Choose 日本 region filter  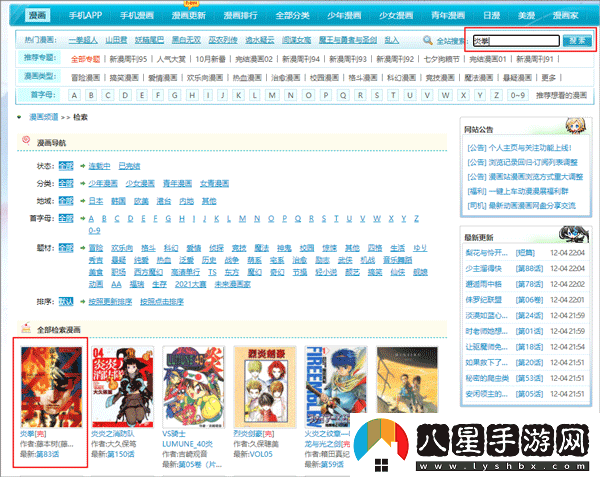click(x=96, y=200)
